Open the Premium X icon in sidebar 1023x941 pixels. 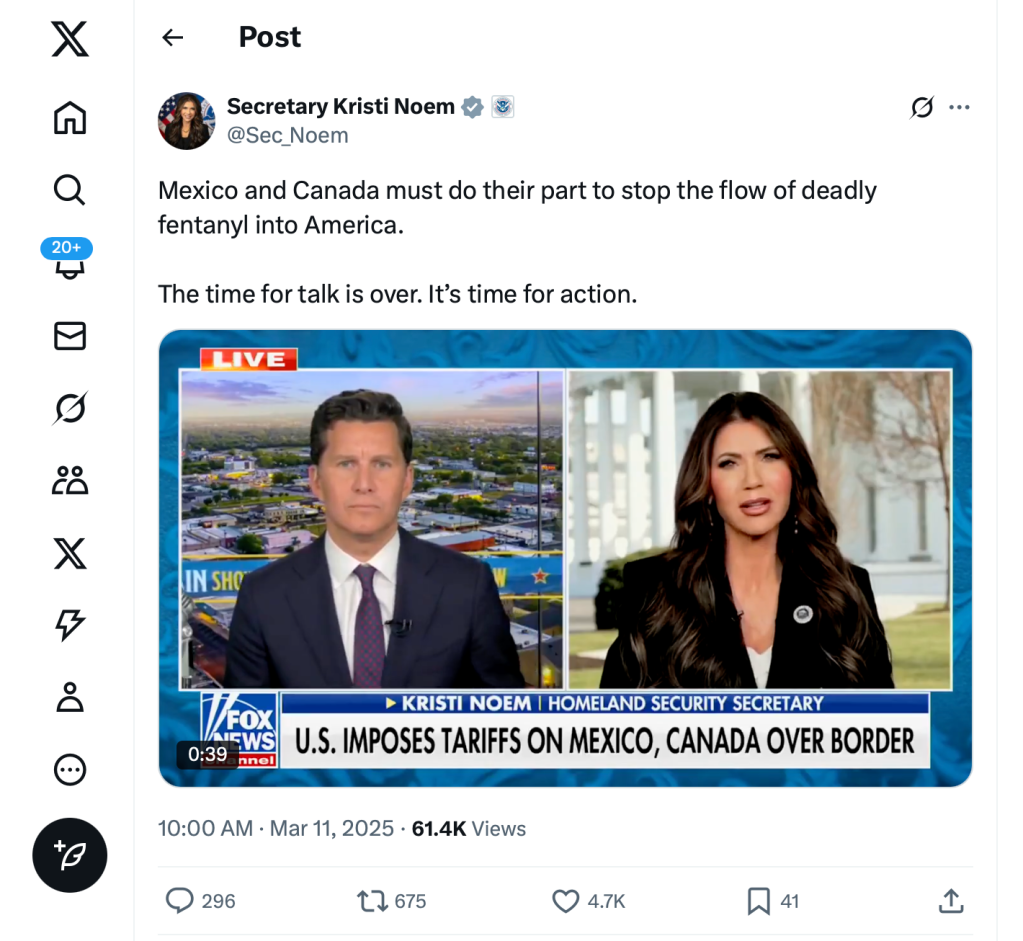[x=69, y=553]
